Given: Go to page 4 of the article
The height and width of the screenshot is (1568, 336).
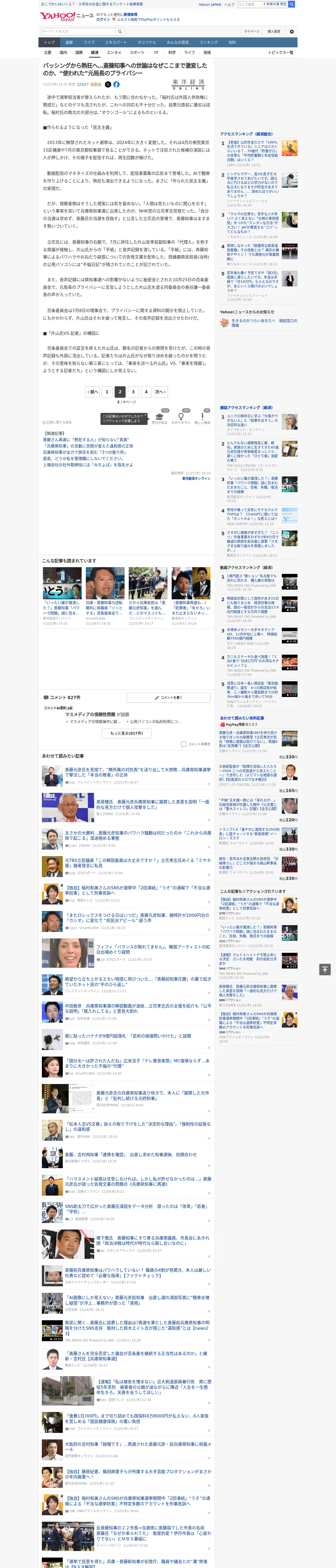Looking at the screenshot, I should coord(146,392).
